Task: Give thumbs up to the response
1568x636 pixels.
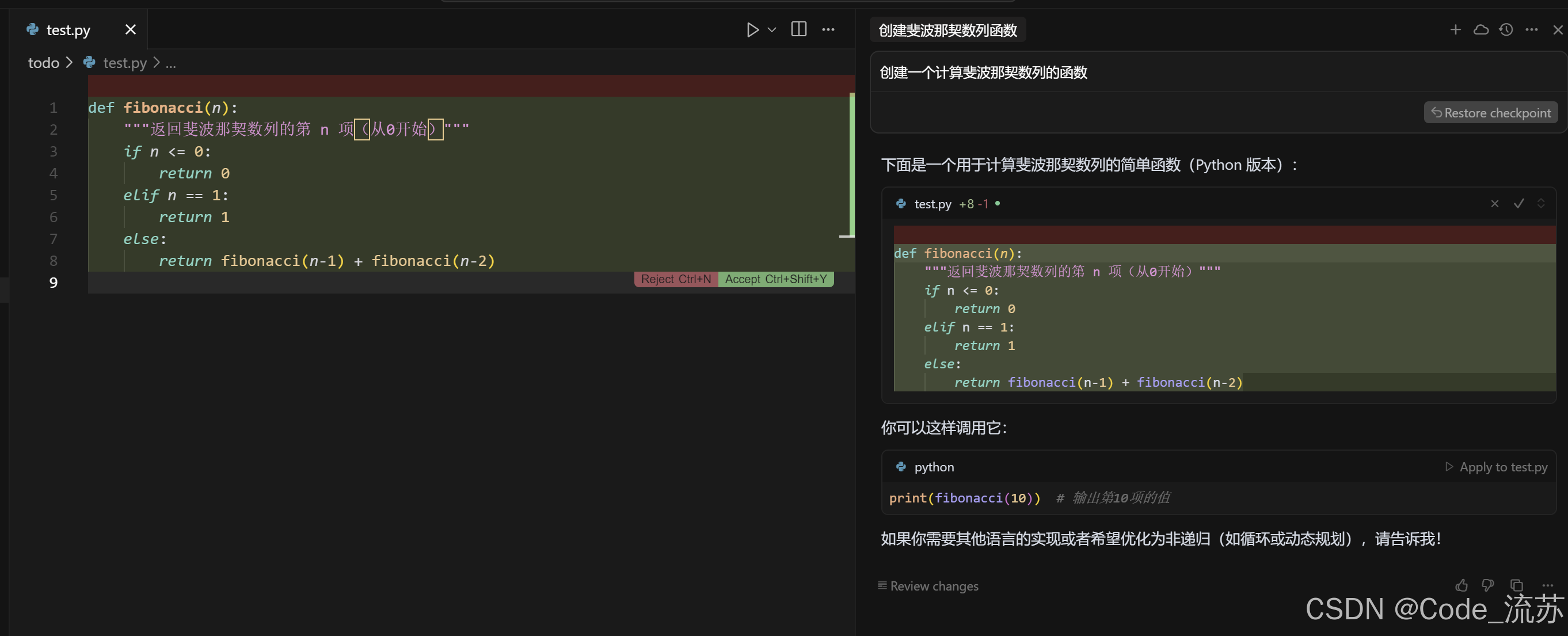Action: (1462, 585)
